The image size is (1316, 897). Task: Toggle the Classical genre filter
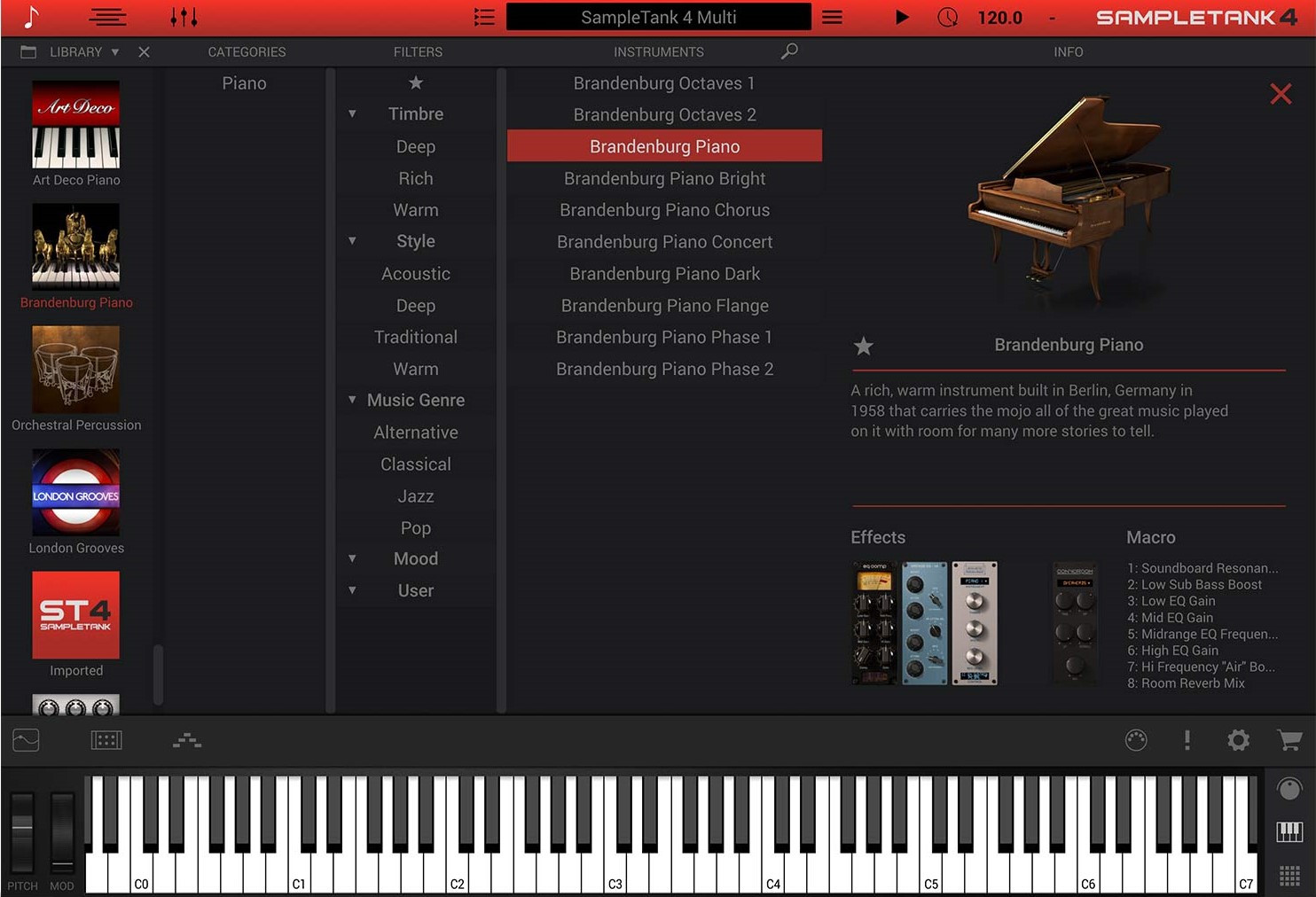point(416,464)
